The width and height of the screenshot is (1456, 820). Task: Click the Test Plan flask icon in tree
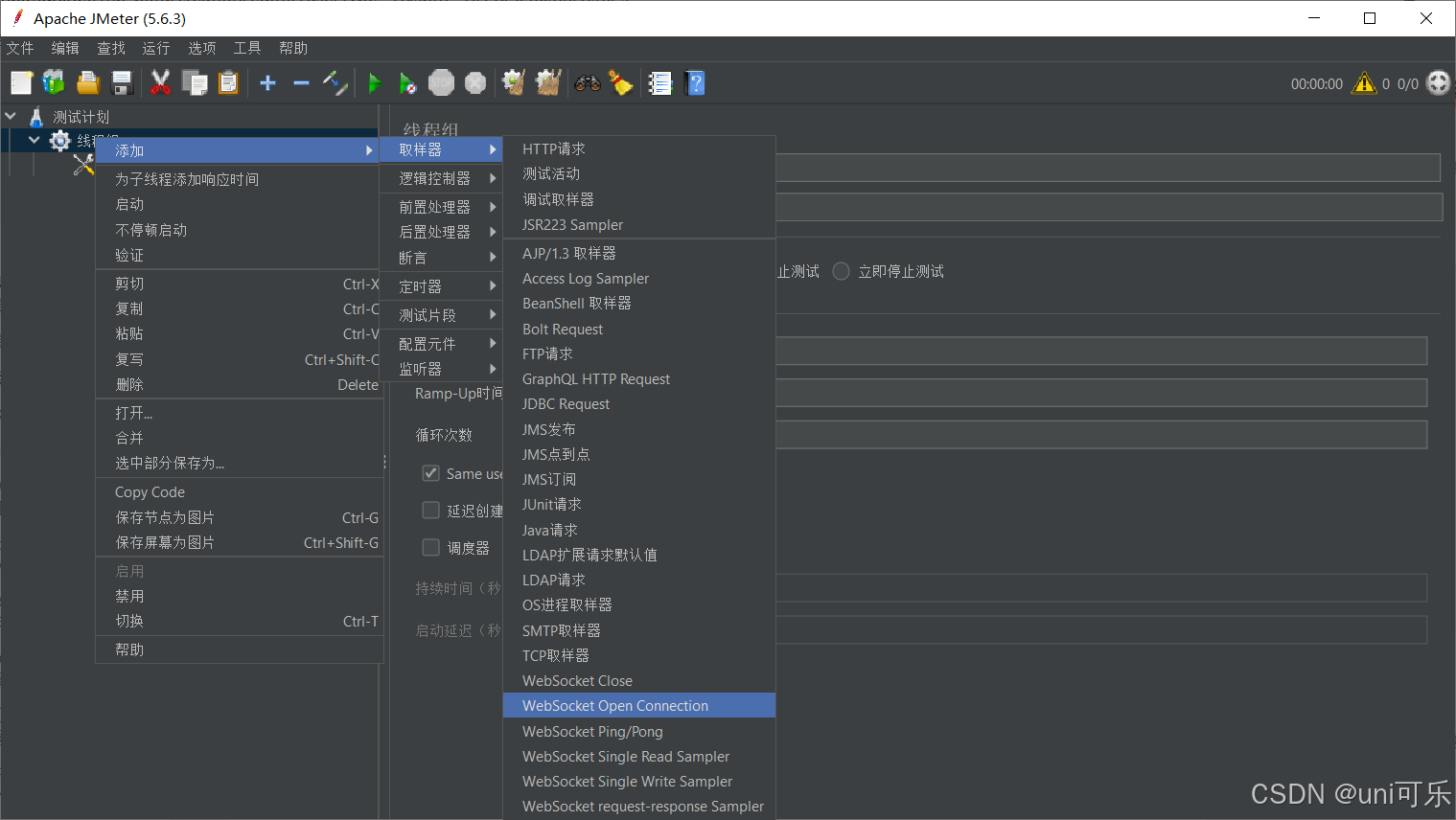(36, 117)
